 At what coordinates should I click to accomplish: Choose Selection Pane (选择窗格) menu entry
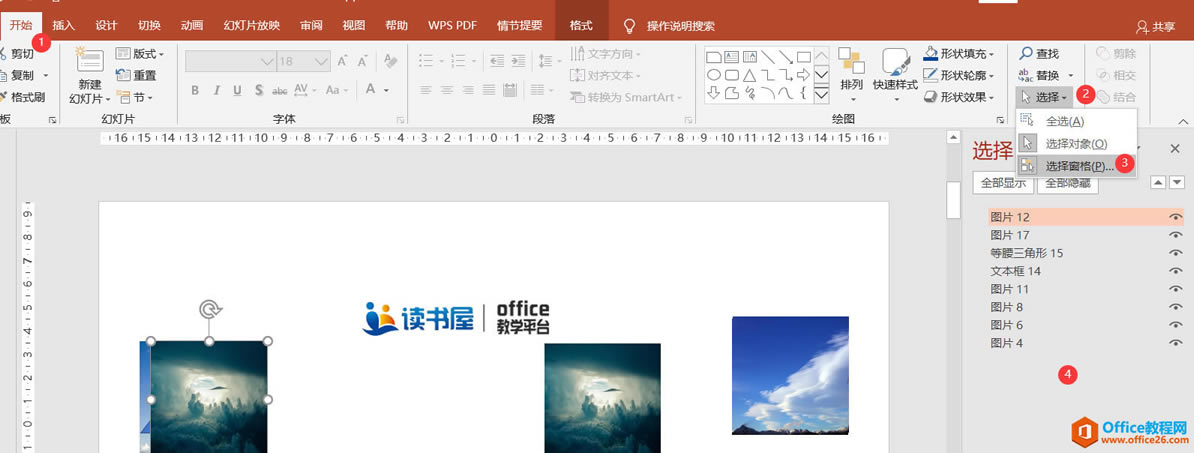(x=1077, y=166)
